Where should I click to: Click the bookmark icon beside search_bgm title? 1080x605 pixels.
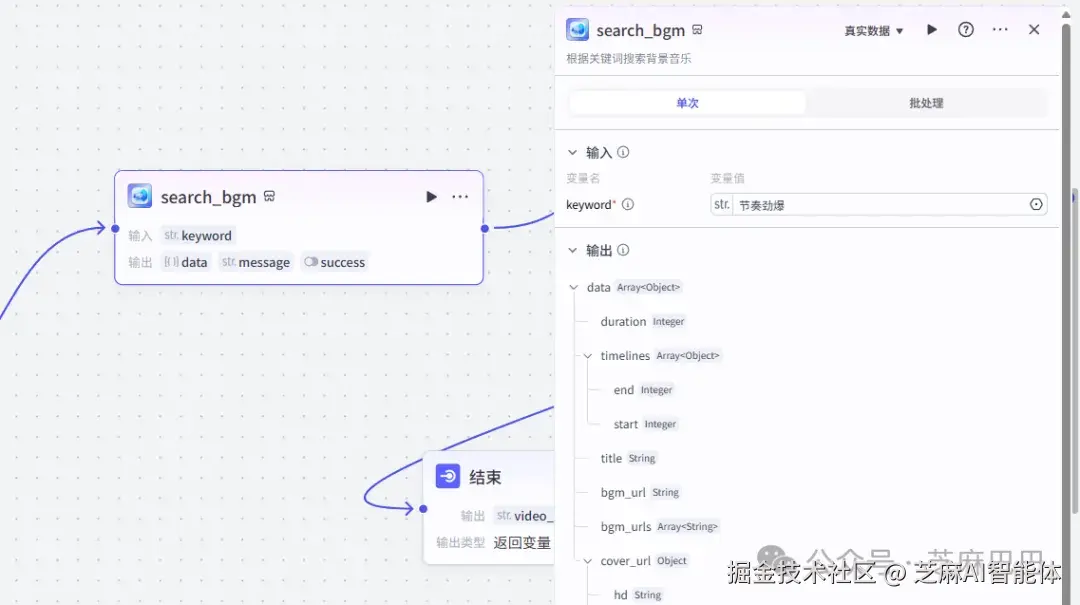coord(697,30)
